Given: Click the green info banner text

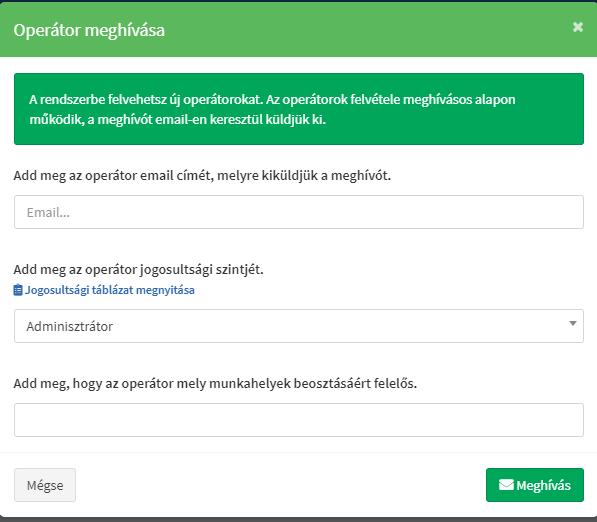Looking at the screenshot, I should [272, 109].
